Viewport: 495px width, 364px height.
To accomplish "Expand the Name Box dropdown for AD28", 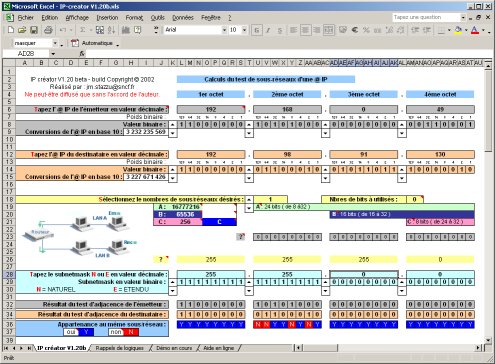I will pos(53,54).
